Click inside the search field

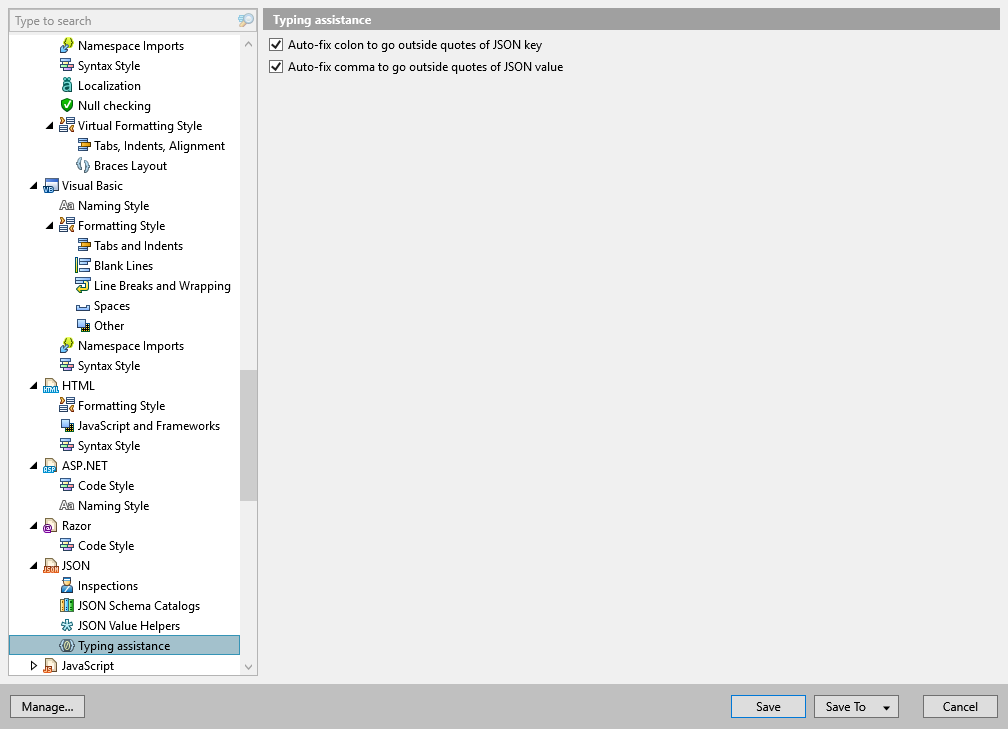tap(120, 20)
